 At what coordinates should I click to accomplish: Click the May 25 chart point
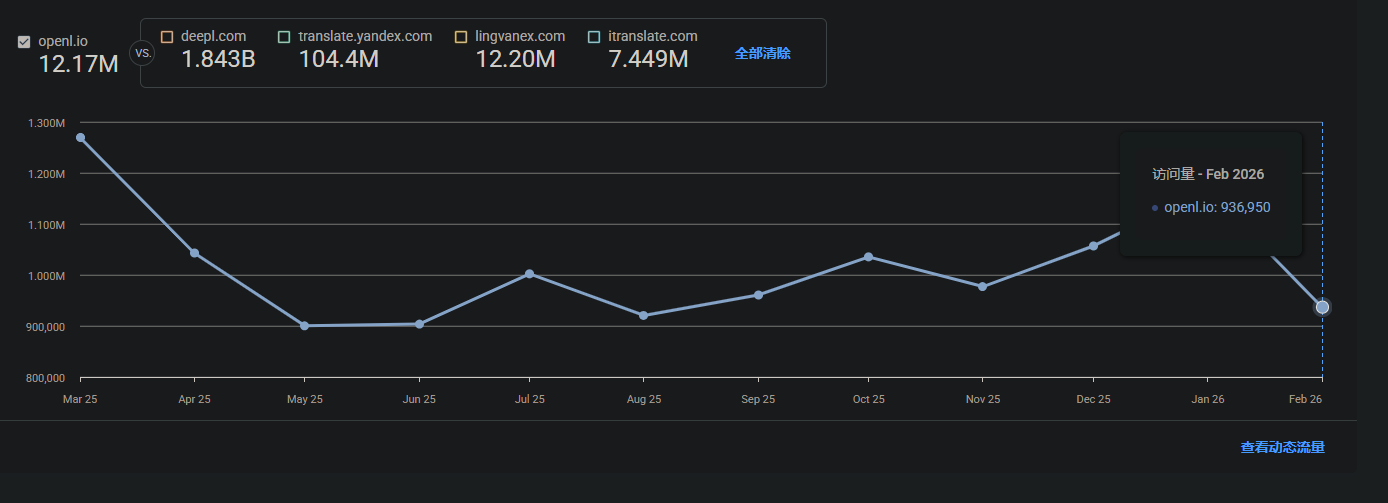[x=305, y=326]
